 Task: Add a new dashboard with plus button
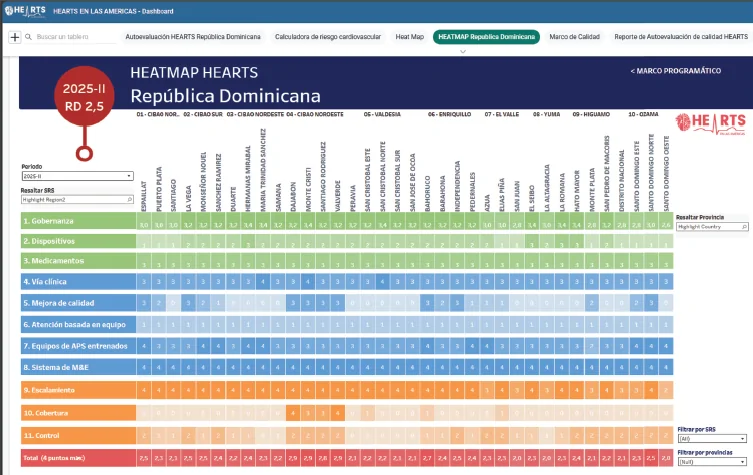pos(15,37)
